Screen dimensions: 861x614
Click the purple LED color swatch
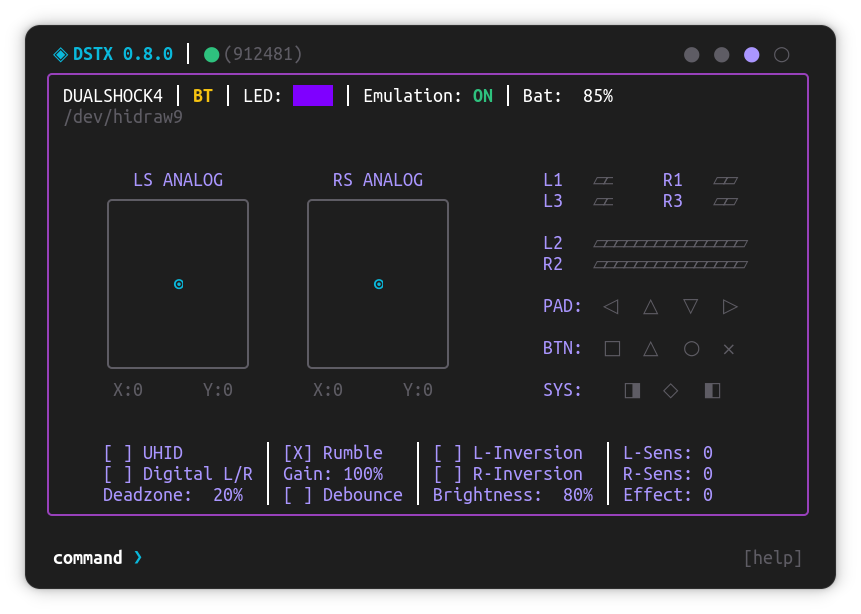coord(313,96)
